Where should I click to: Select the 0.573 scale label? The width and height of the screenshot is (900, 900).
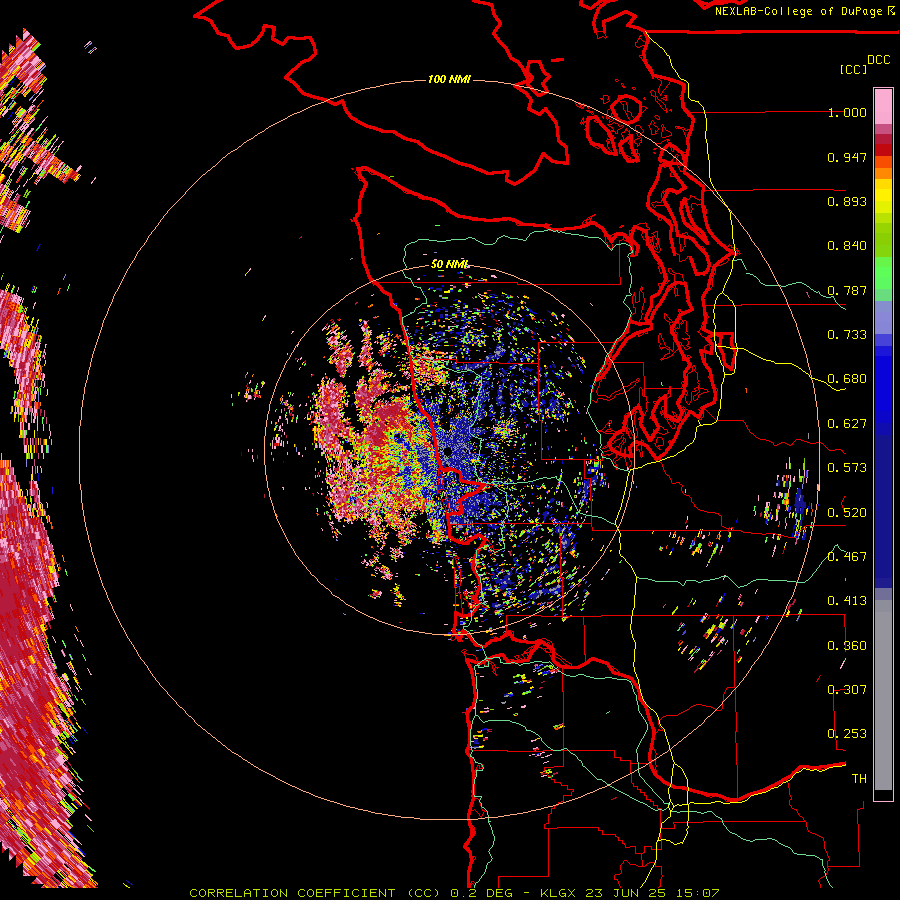coord(847,468)
